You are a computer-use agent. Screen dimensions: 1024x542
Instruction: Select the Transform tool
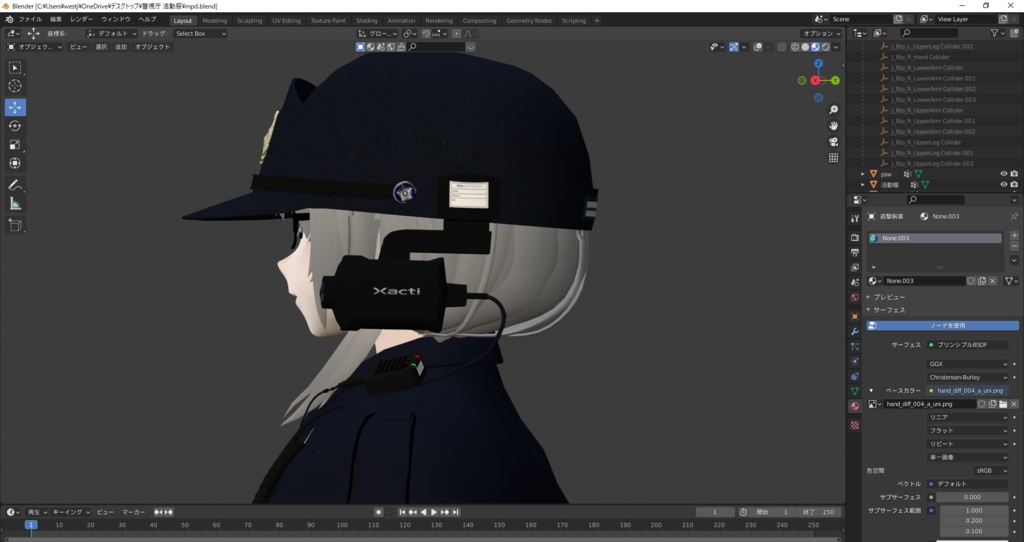[x=15, y=164]
